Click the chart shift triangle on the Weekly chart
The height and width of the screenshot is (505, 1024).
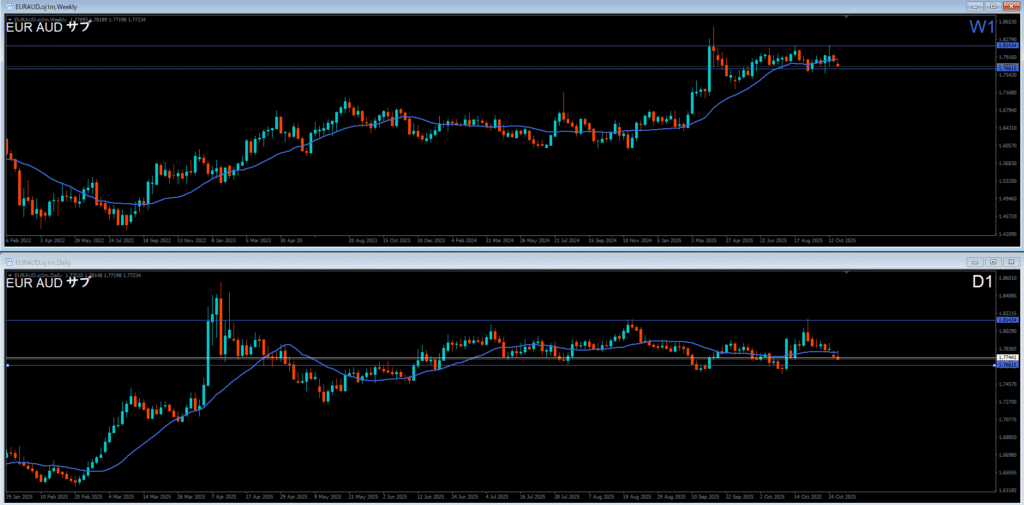click(x=846, y=17)
